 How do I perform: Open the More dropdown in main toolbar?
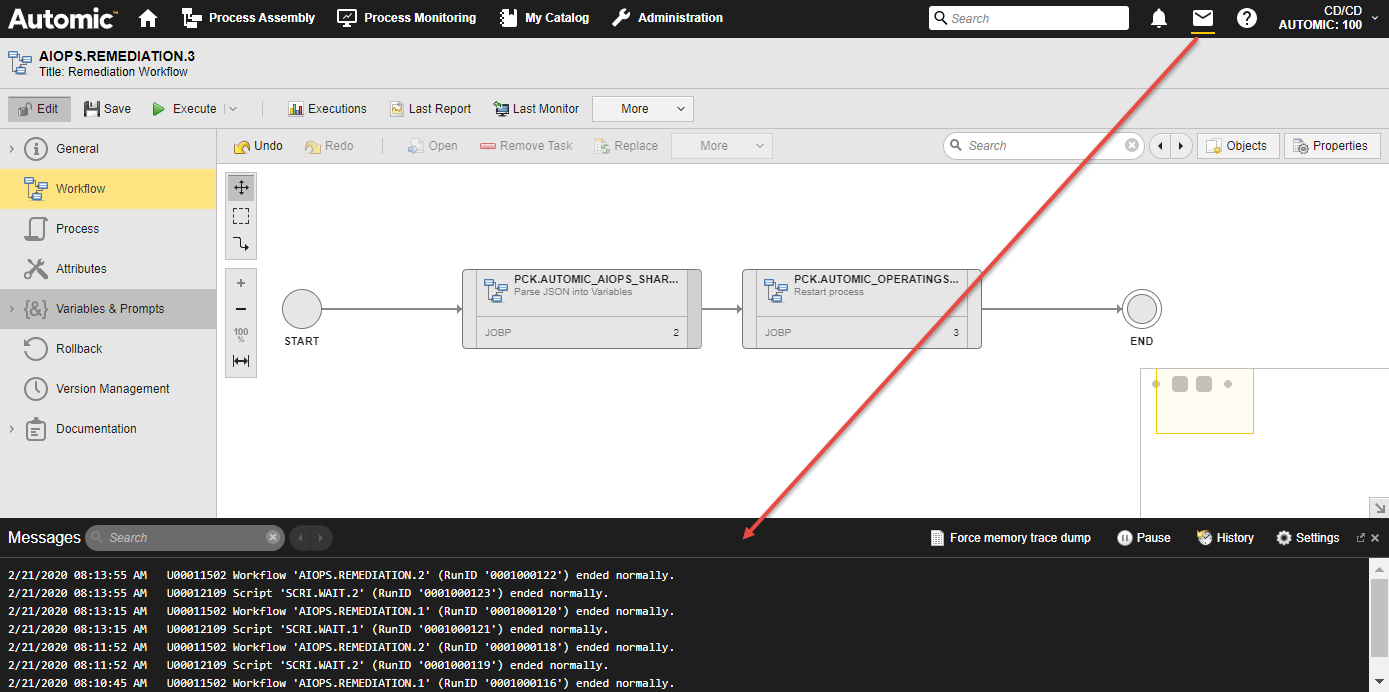point(643,109)
